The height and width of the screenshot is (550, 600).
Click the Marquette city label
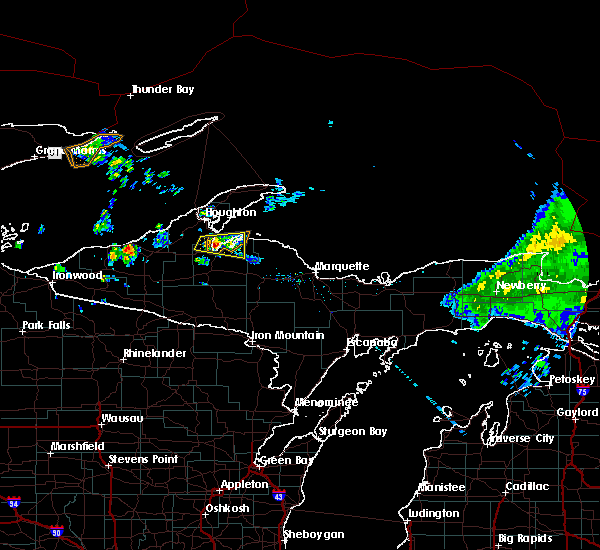coord(342,266)
